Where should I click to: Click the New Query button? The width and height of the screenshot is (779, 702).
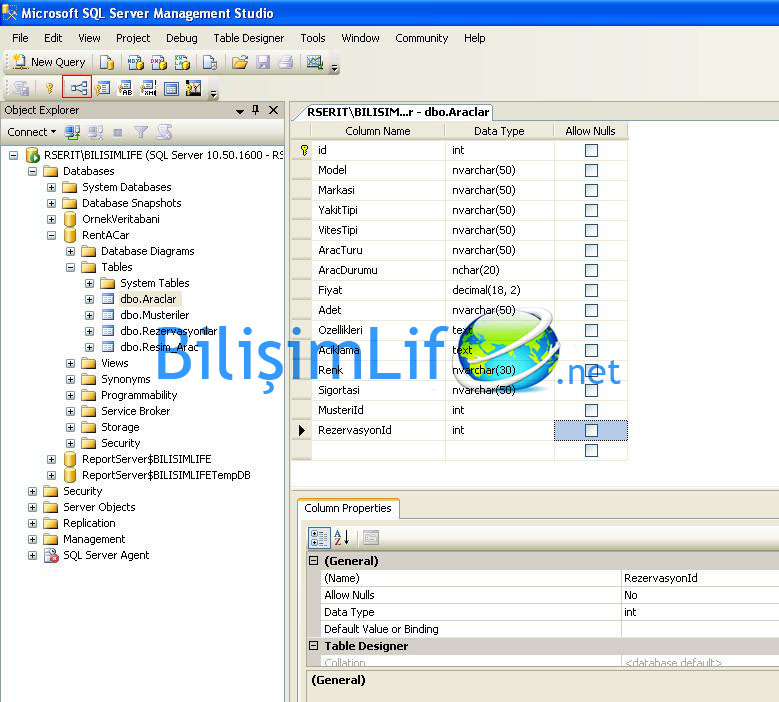click(49, 62)
